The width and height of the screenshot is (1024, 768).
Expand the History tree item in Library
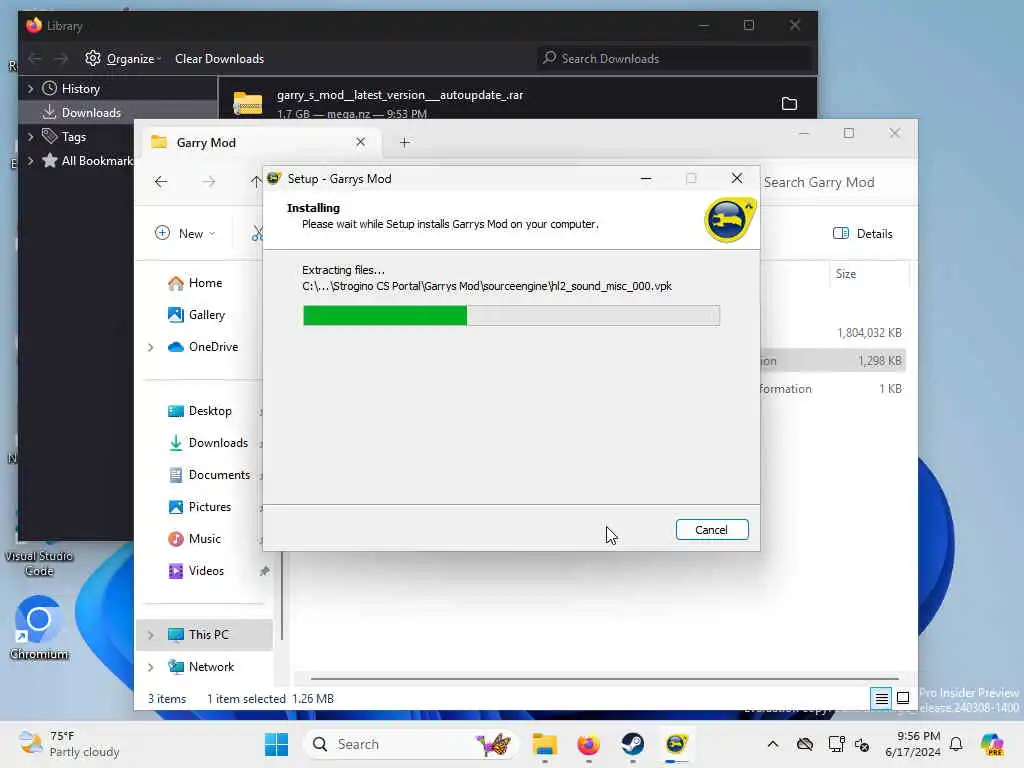click(31, 88)
